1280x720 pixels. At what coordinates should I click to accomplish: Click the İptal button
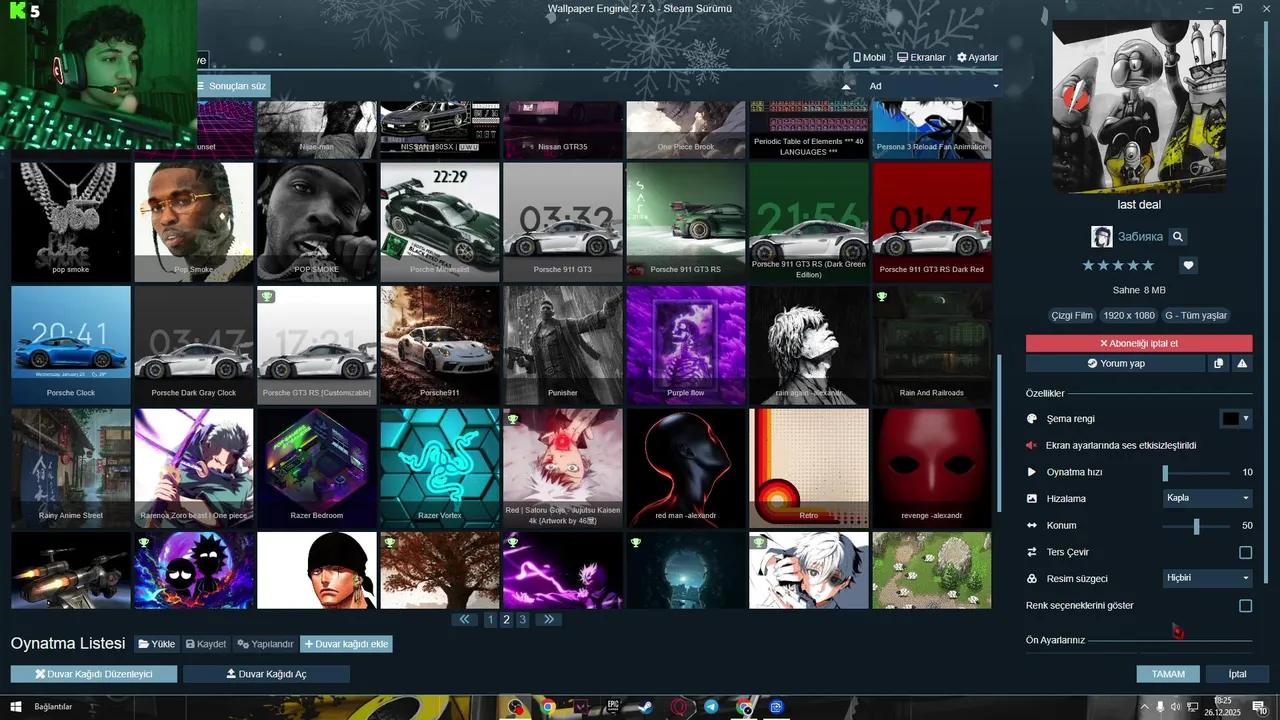[x=1238, y=674]
